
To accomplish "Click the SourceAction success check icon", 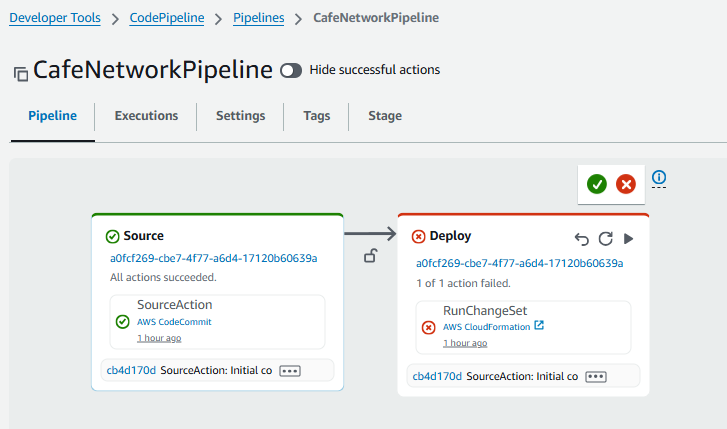I will (x=122, y=321).
